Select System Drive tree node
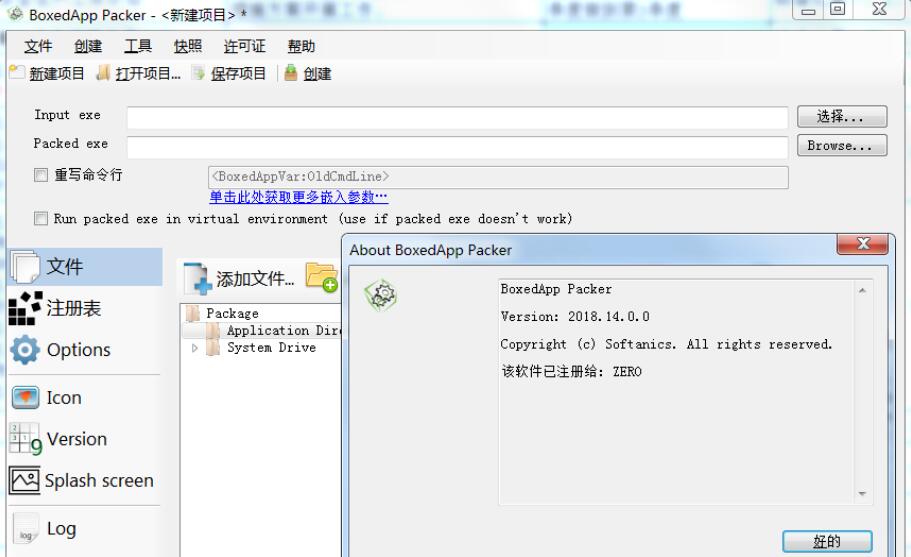Viewport: 911px width, 557px height. [x=271, y=347]
